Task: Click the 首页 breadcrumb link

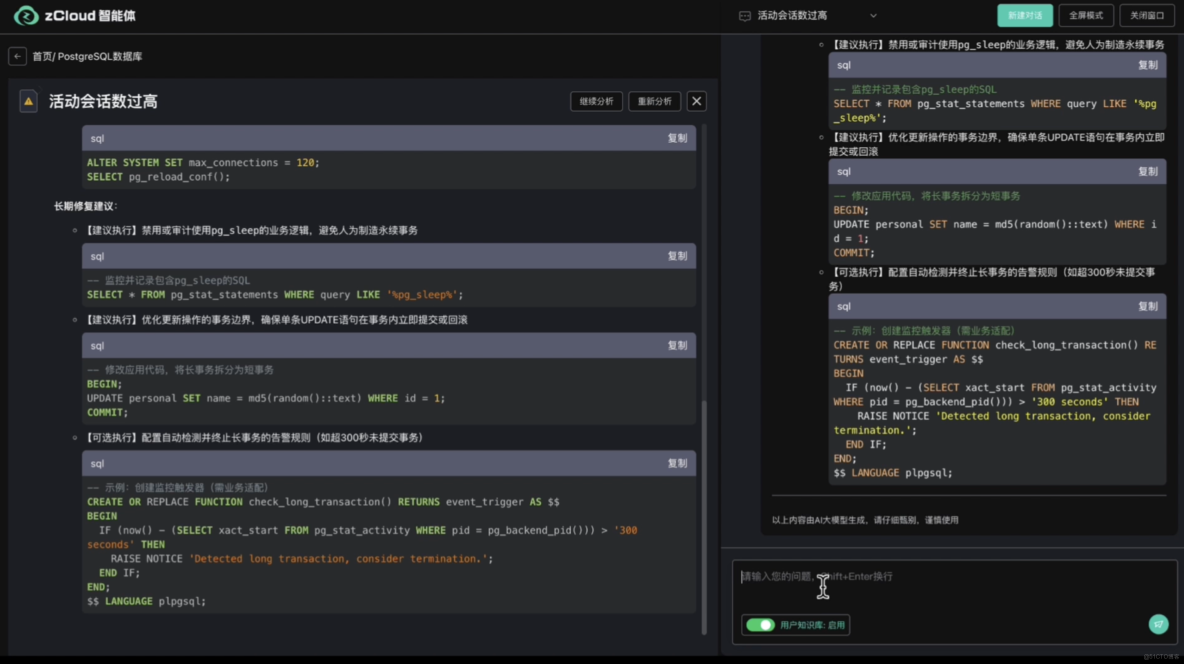Action: click(42, 57)
